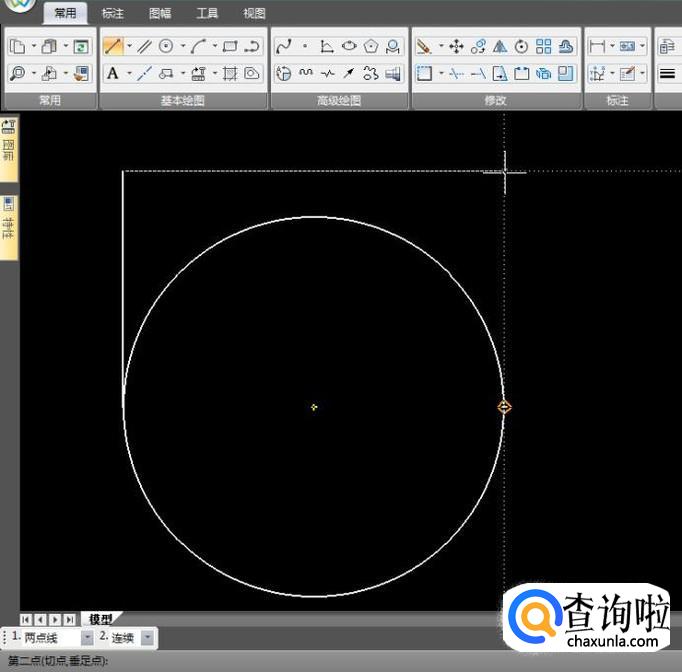Select the Linear dimension tool
This screenshot has width=682, height=672.
click(597, 46)
